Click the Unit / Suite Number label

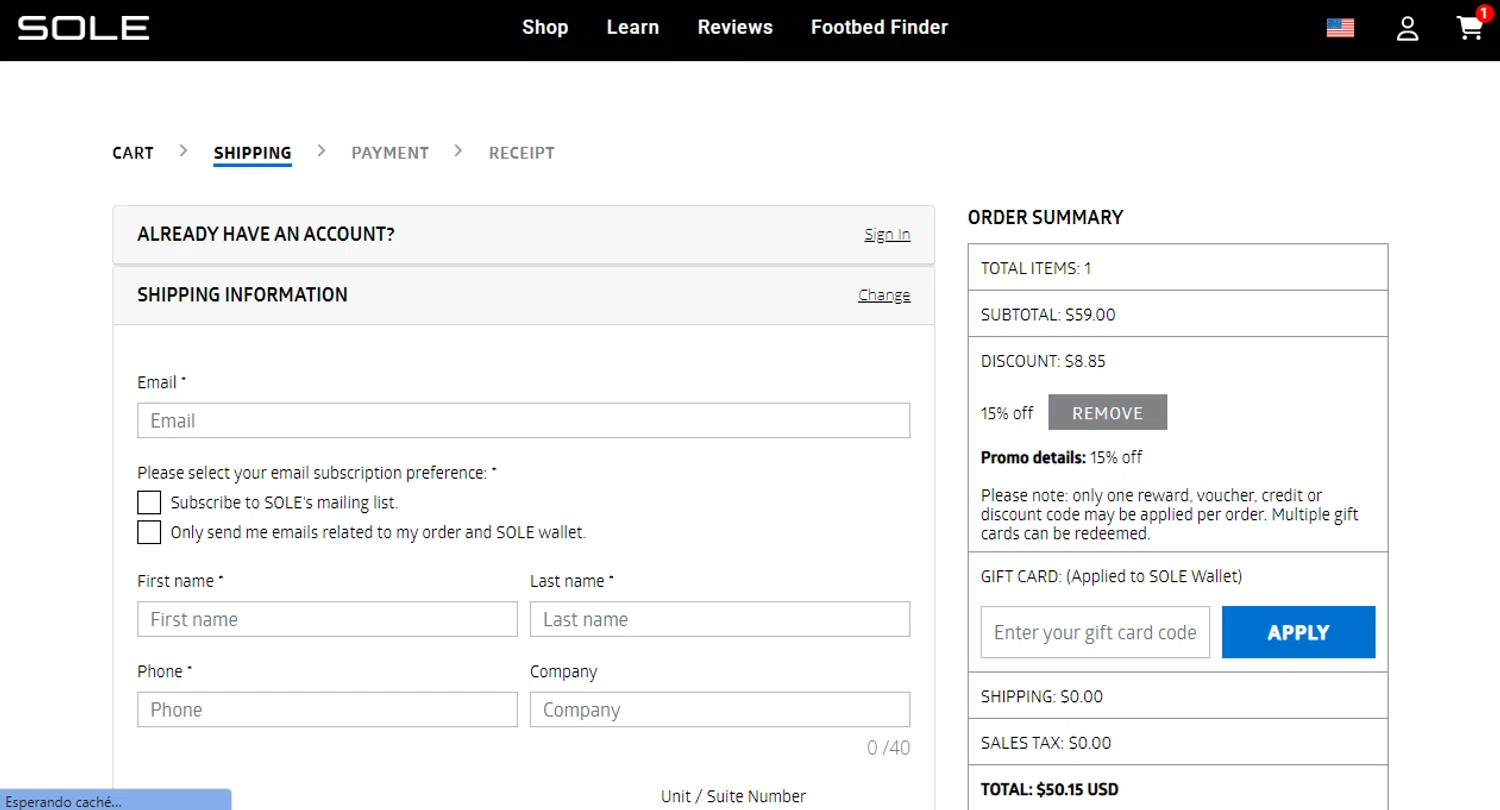(733, 796)
